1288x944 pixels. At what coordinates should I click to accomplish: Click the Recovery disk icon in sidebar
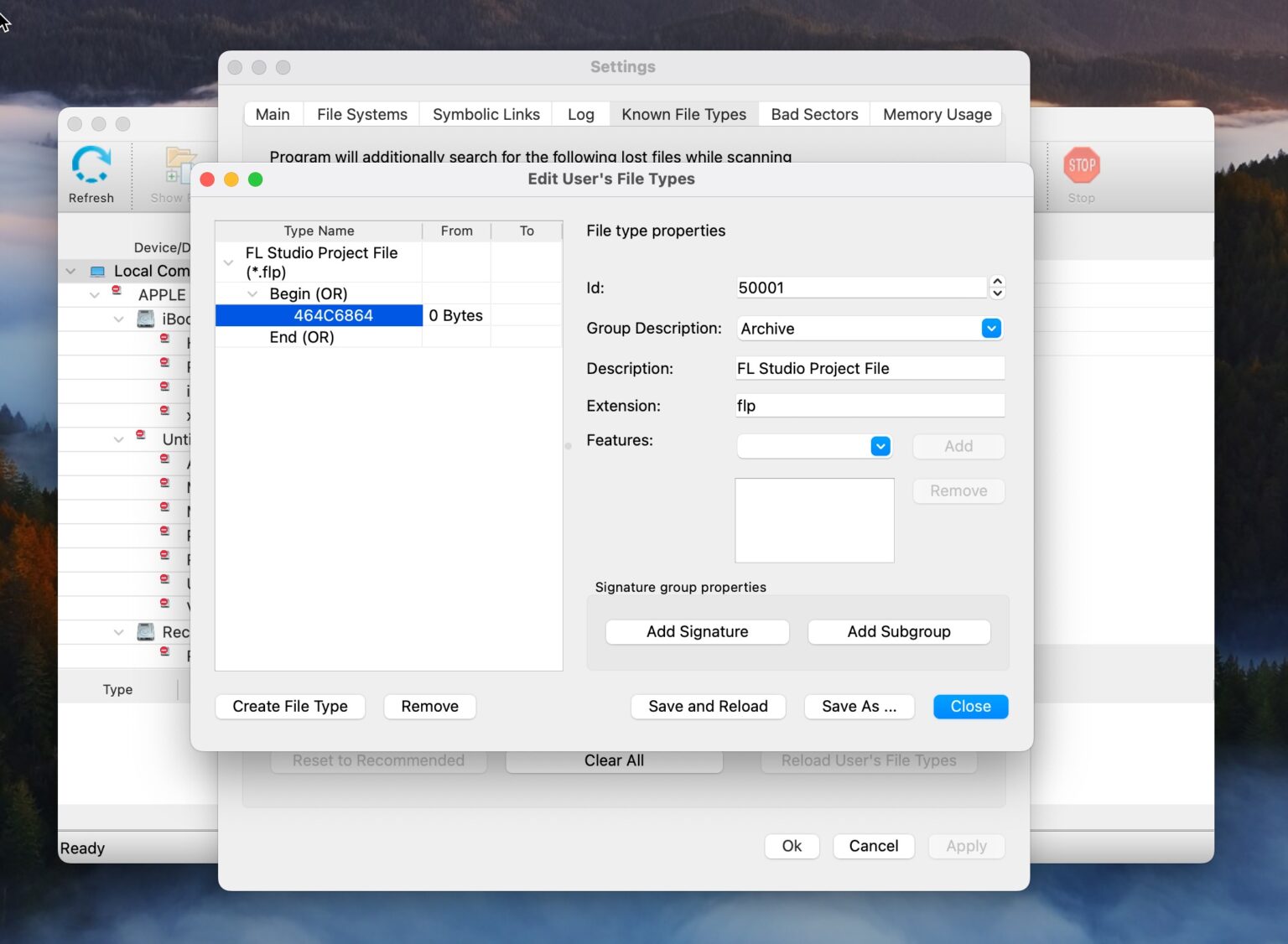tap(146, 631)
